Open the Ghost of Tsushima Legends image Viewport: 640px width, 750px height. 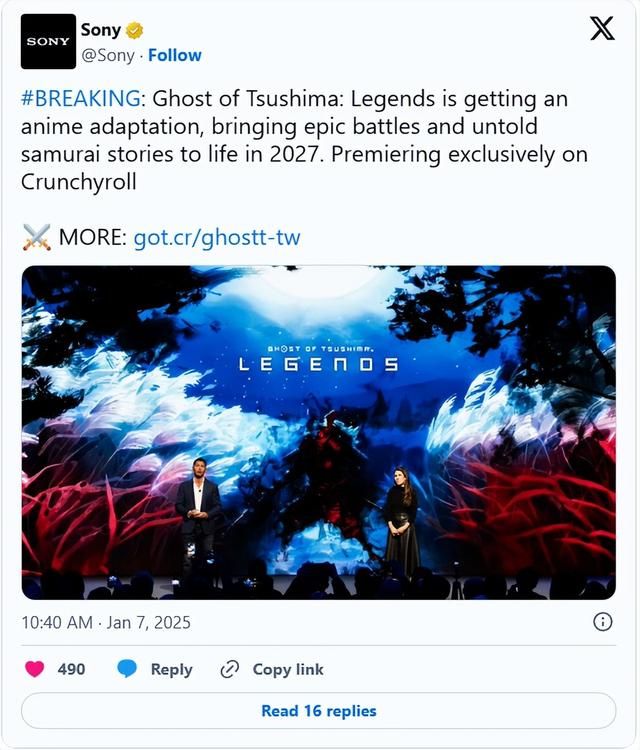(319, 432)
